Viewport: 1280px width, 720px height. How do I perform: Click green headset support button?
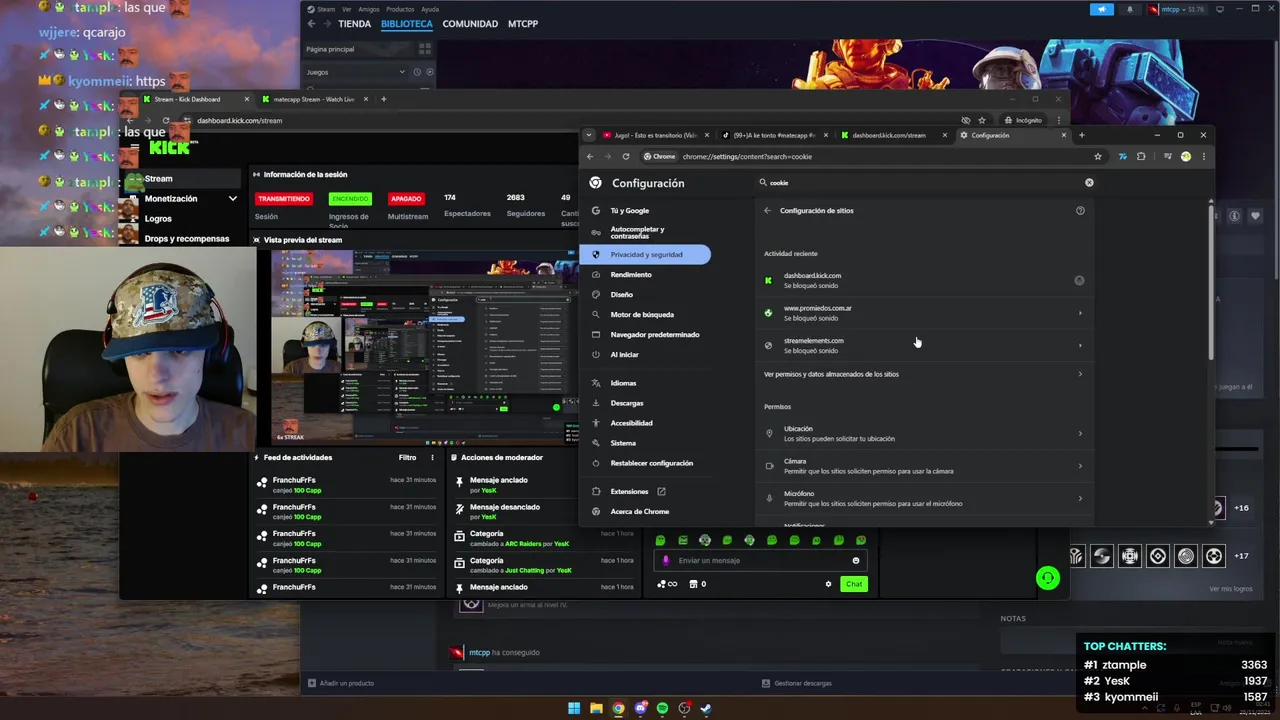[x=1047, y=578]
